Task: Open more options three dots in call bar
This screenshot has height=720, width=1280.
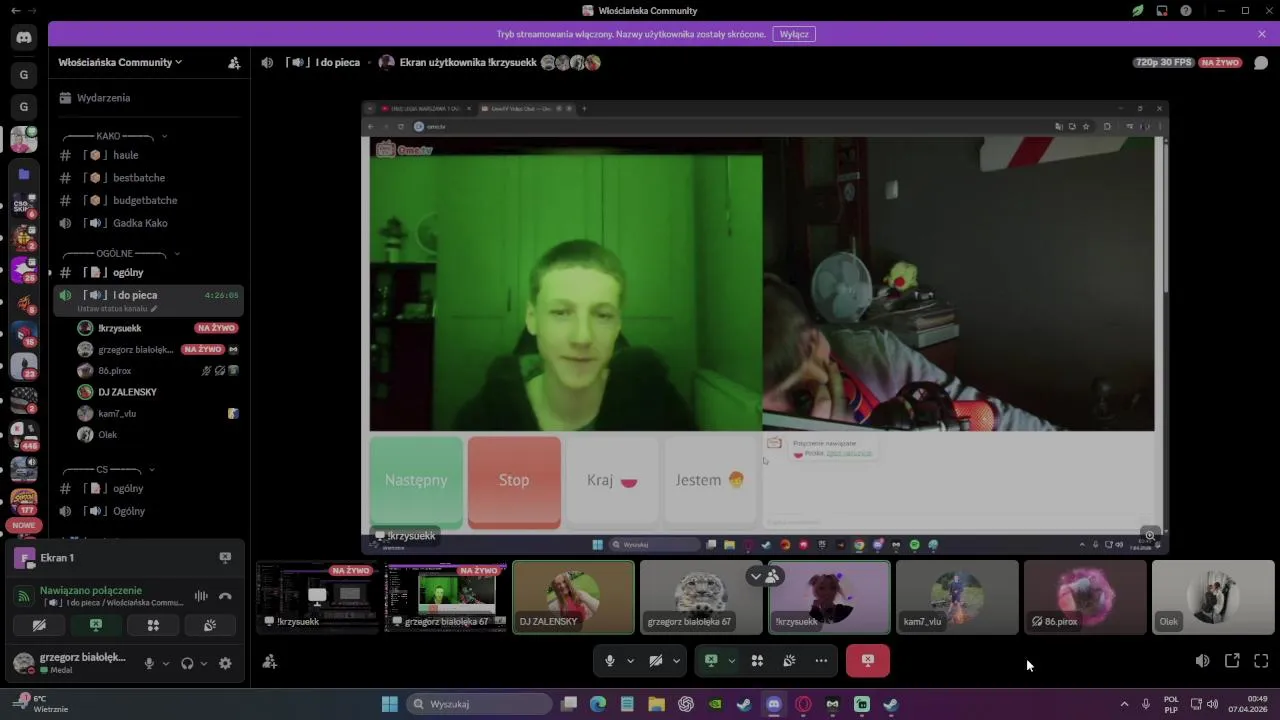Action: [x=821, y=661]
